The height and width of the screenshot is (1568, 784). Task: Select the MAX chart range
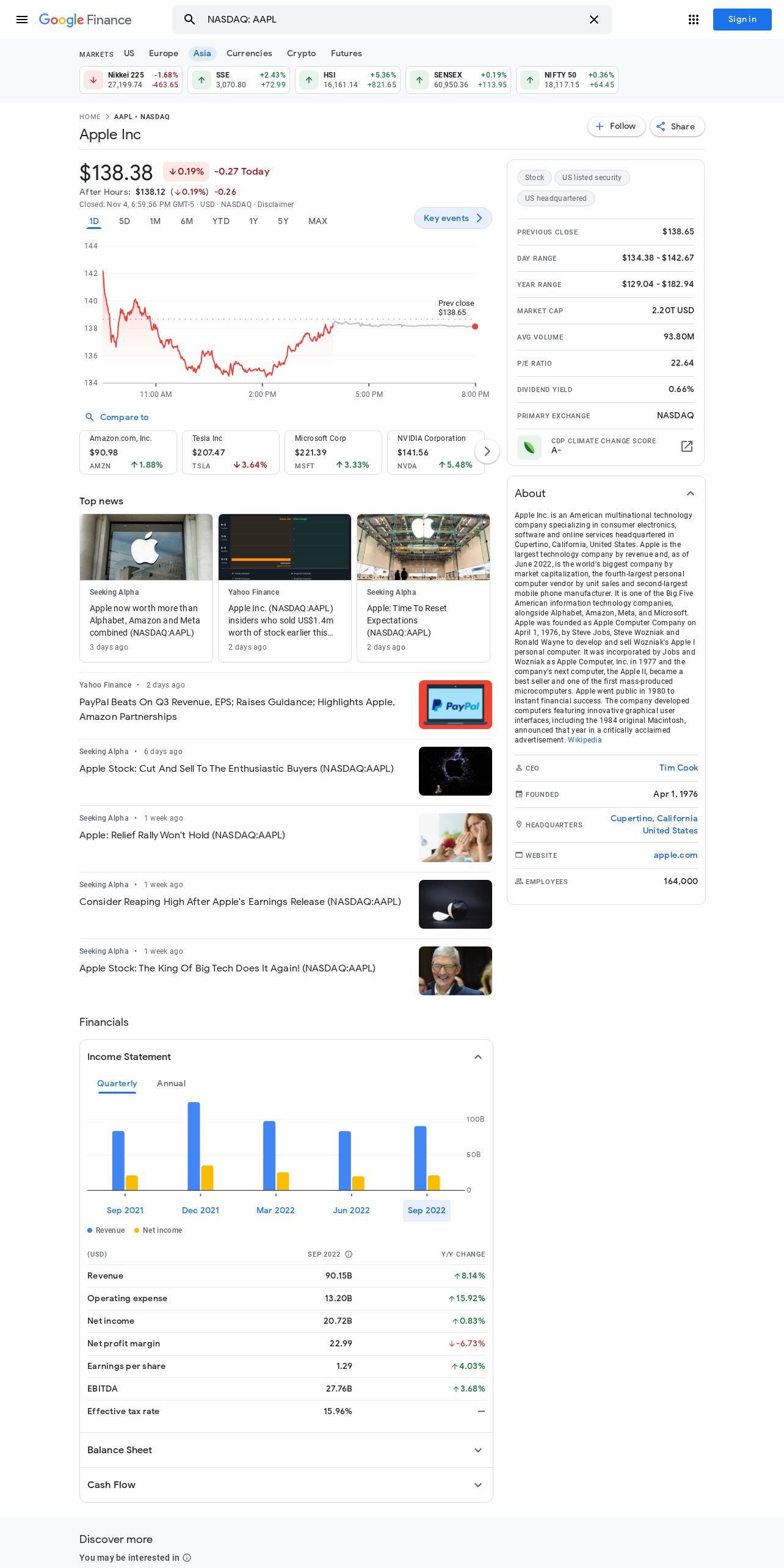318,221
